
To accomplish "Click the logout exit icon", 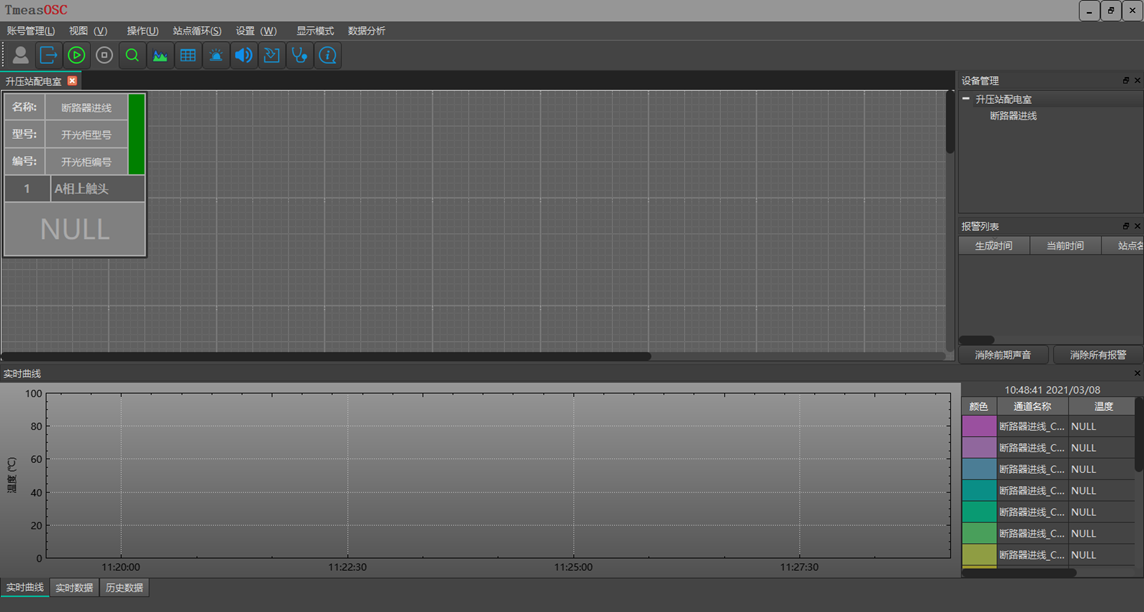I will [48, 55].
